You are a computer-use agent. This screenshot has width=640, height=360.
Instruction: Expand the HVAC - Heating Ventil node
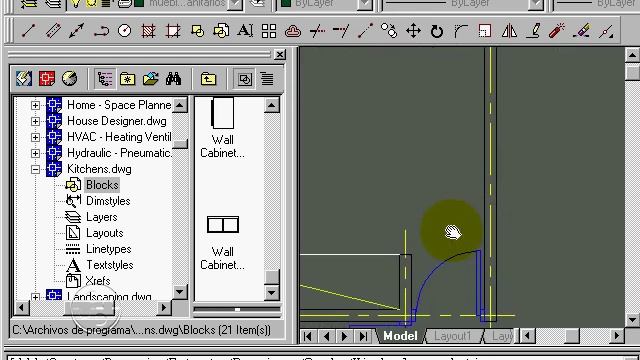(36, 137)
